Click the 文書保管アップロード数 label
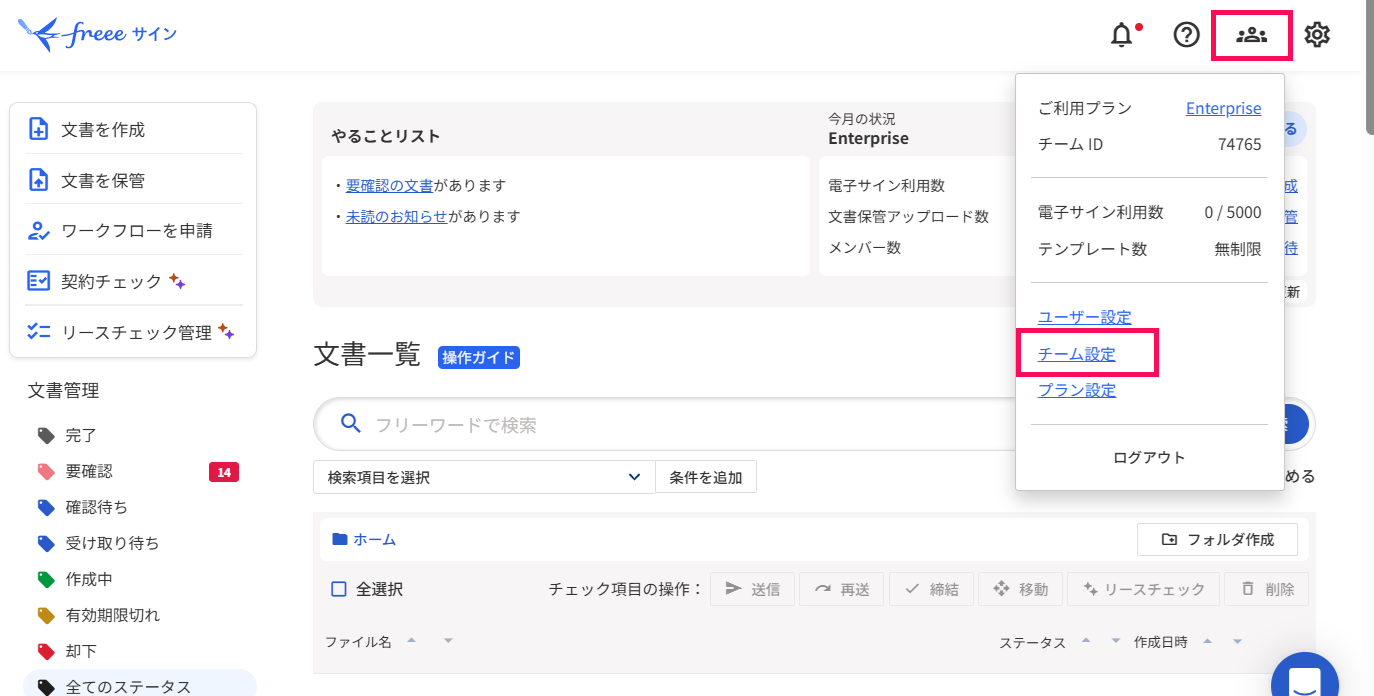 tap(908, 216)
